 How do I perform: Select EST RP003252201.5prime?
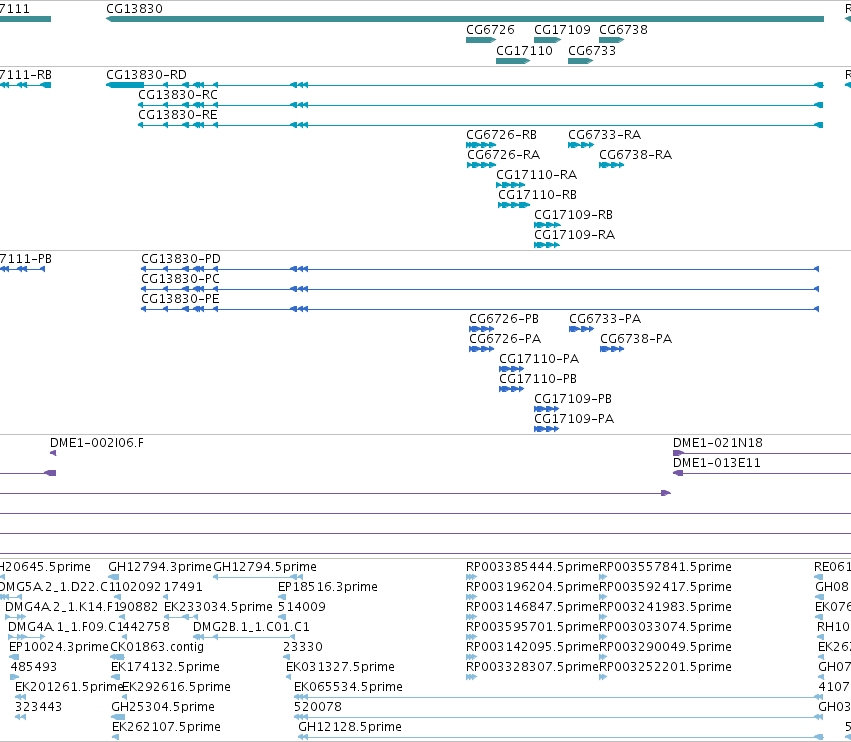click(x=603, y=677)
